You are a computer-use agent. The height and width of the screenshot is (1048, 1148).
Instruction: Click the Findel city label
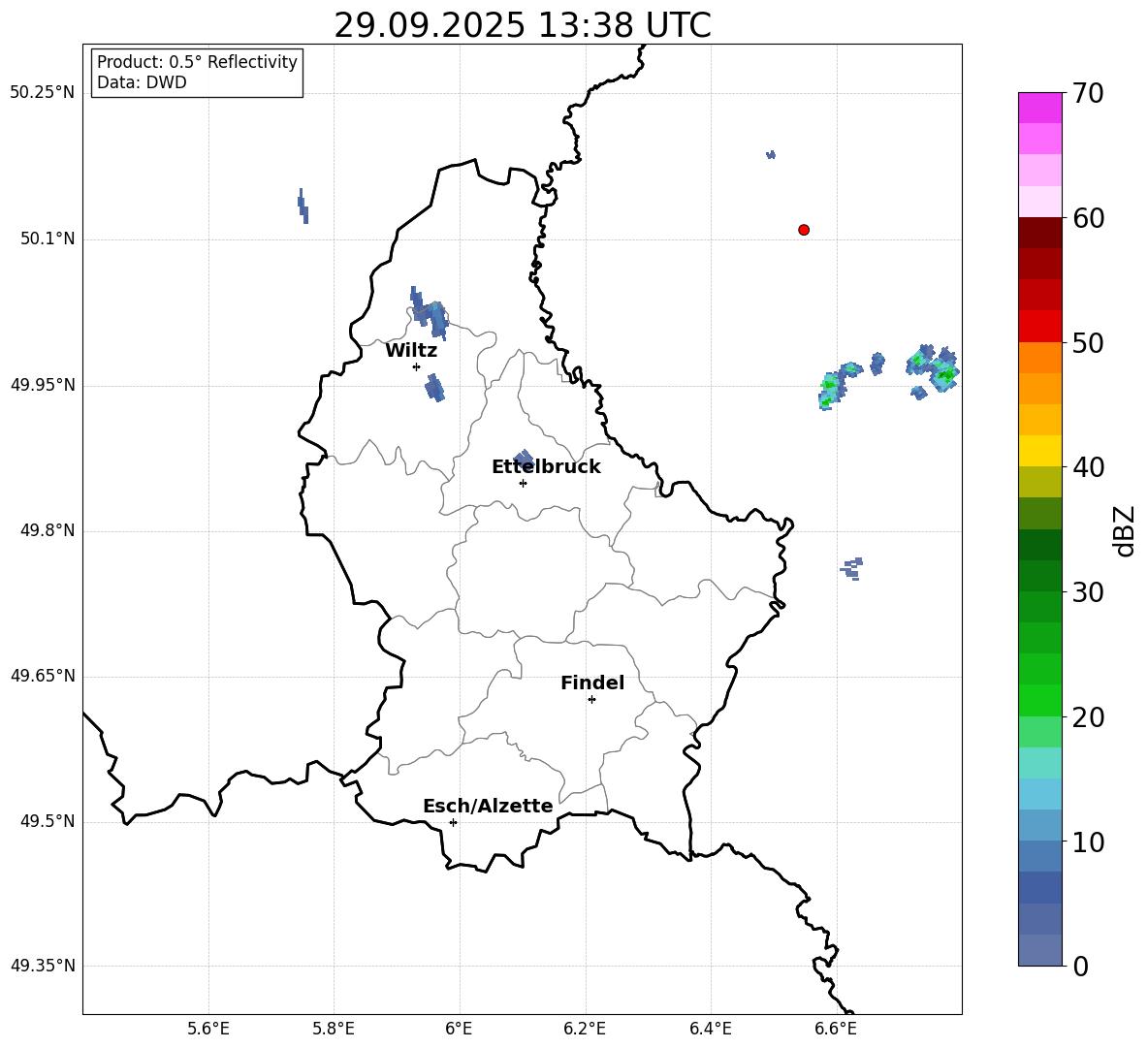pos(592,683)
